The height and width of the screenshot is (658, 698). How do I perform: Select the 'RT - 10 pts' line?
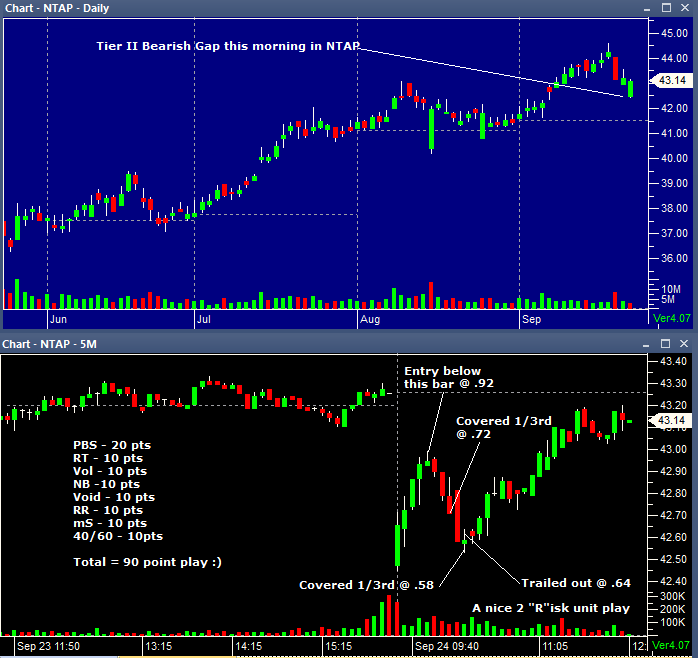(x=108, y=458)
